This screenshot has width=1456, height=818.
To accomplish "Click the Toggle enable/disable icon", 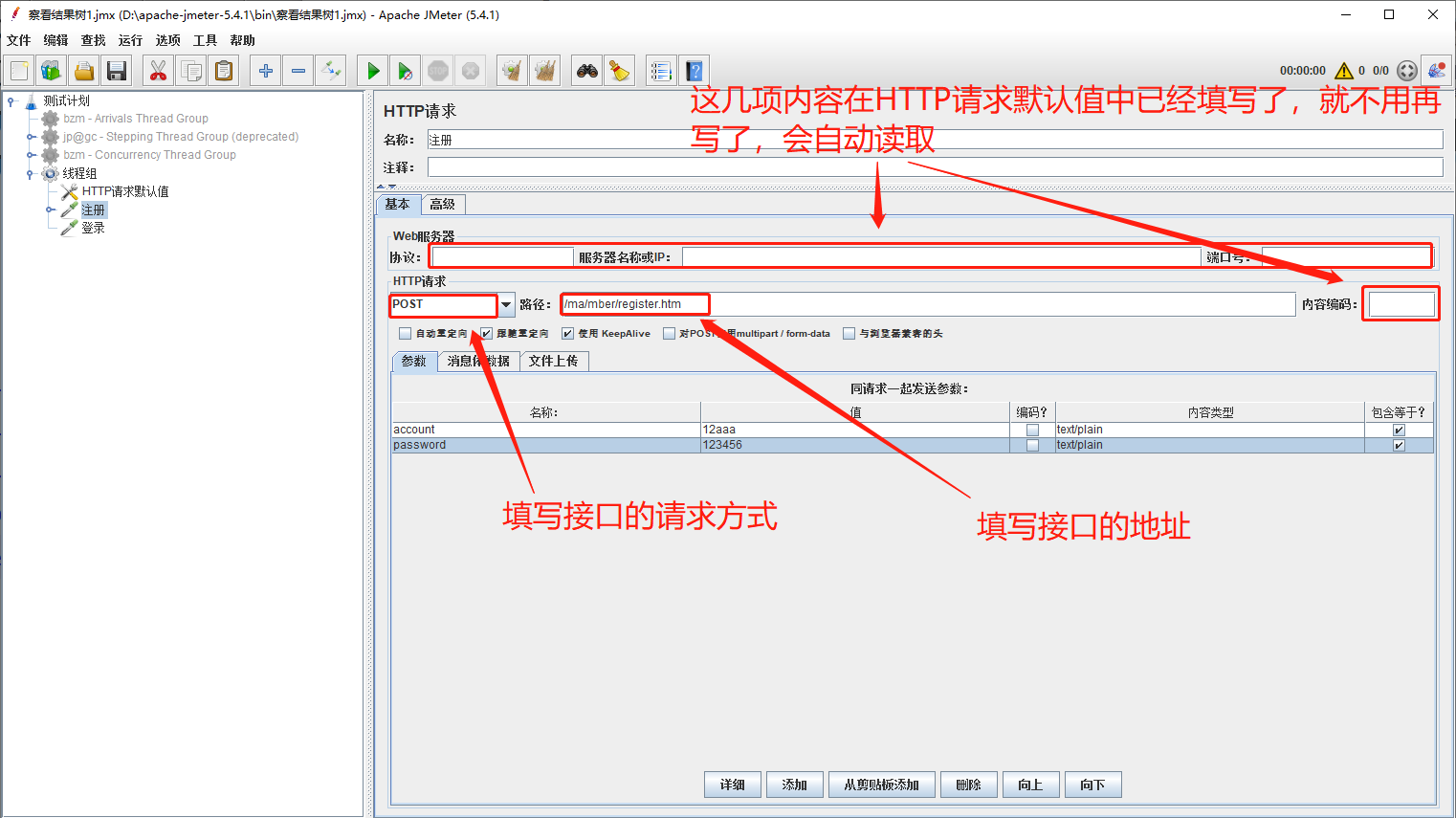I will (331, 71).
